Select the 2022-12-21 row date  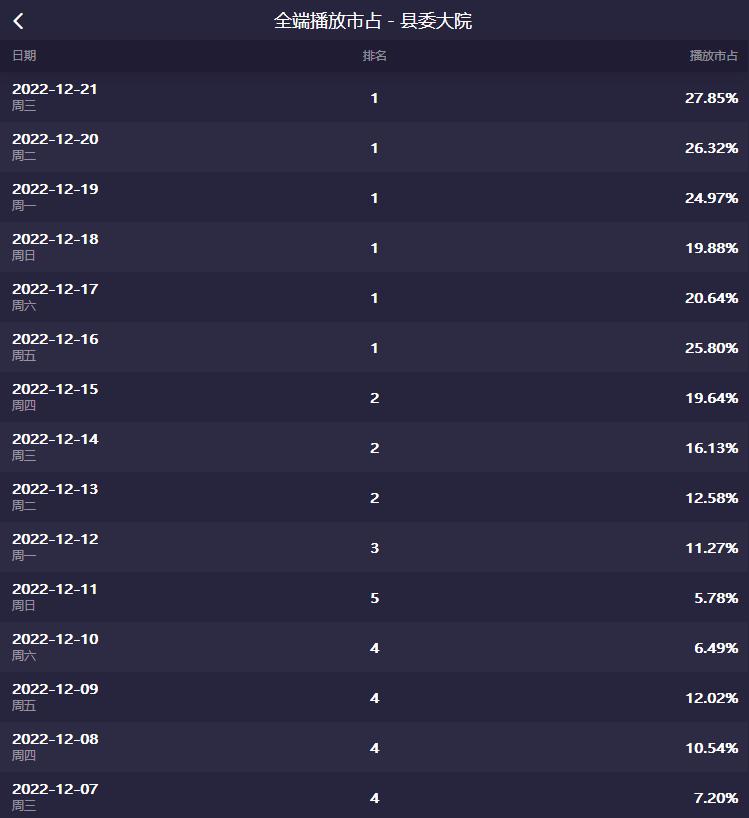coord(55,89)
